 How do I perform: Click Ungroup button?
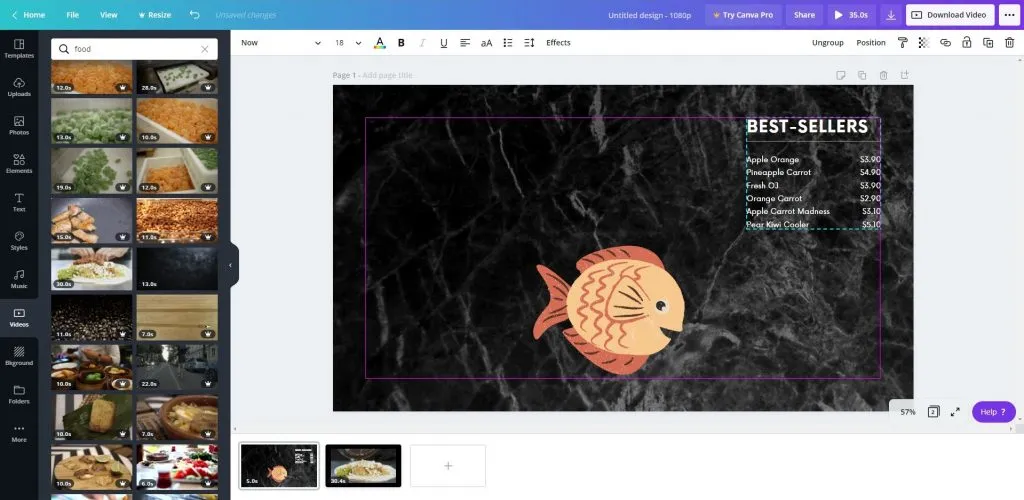[x=827, y=42]
